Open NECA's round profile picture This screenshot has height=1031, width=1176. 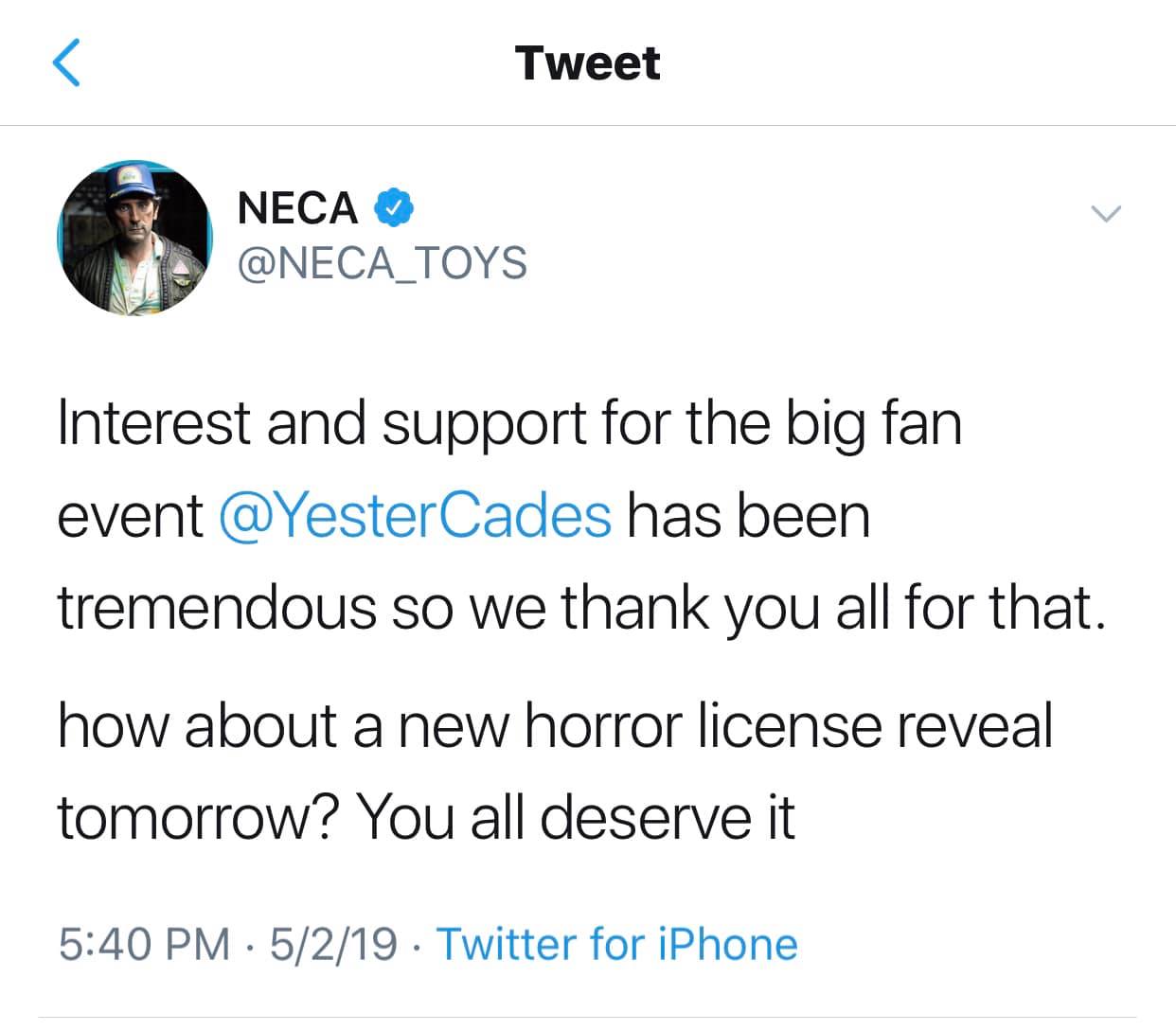134,238
